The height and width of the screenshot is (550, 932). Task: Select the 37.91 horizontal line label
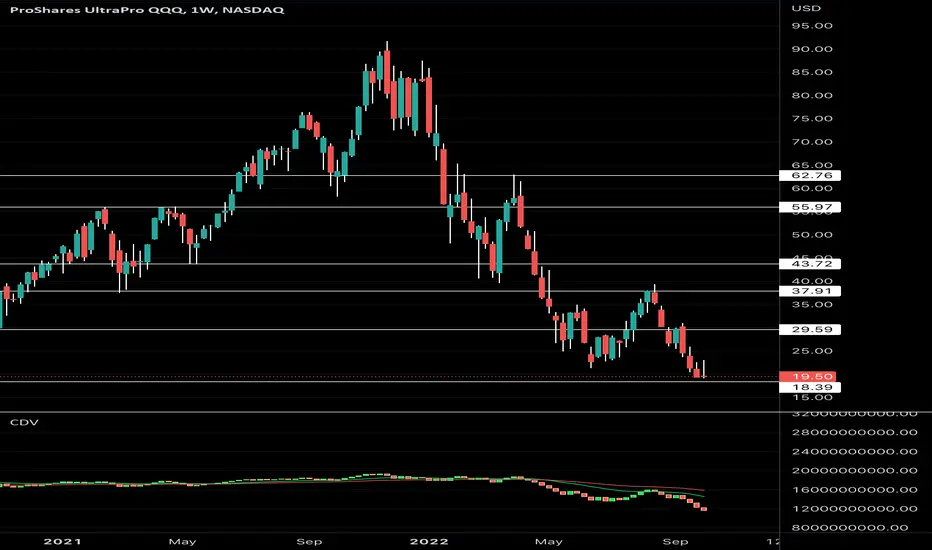(810, 291)
